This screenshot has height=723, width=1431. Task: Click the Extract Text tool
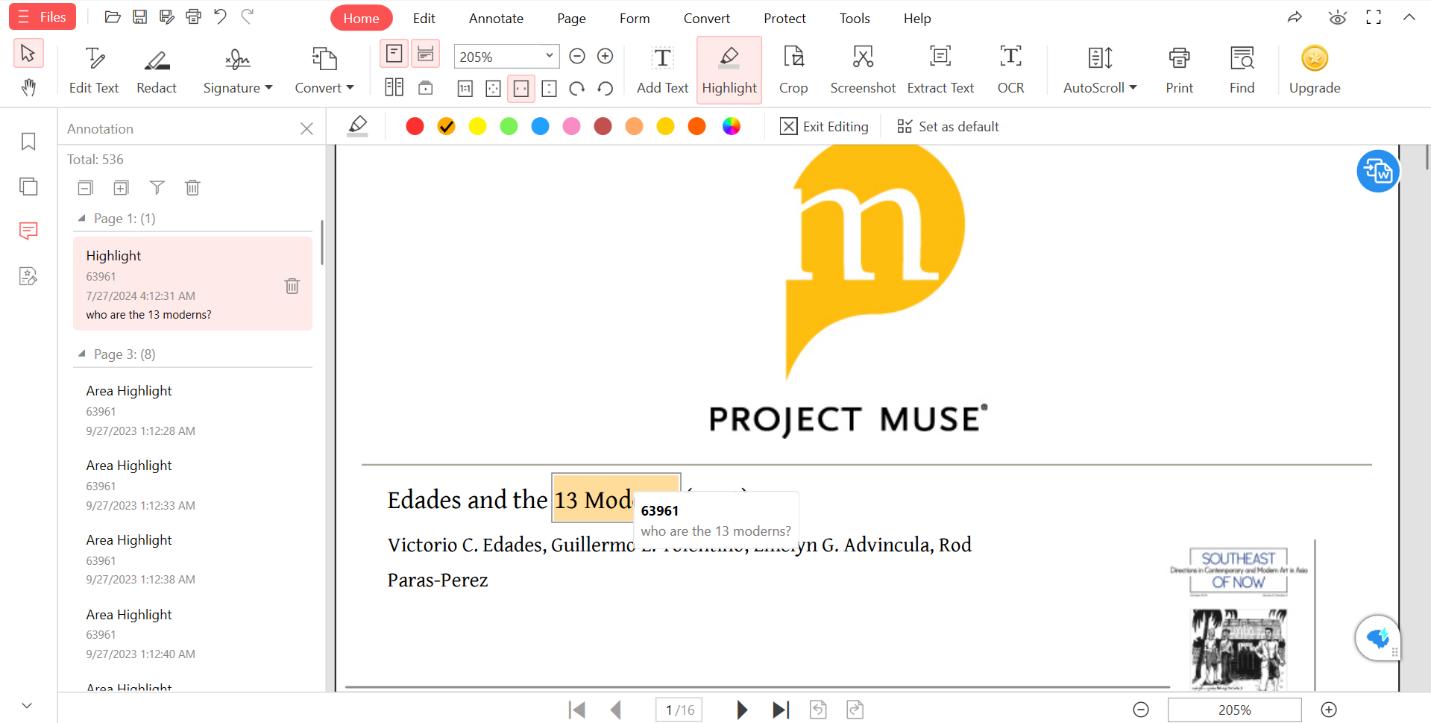coord(940,70)
